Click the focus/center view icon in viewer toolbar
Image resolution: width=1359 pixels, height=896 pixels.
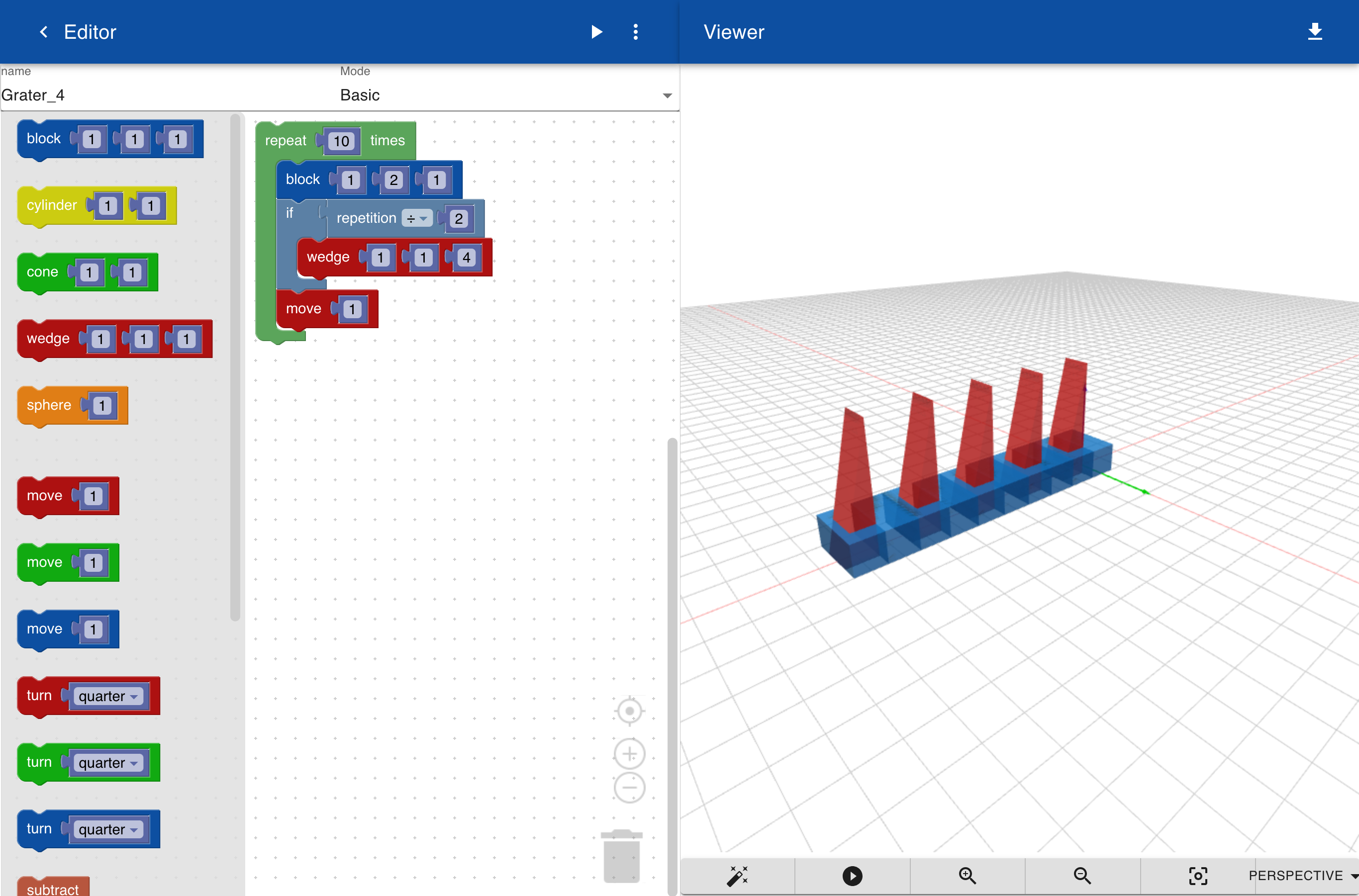[1198, 876]
